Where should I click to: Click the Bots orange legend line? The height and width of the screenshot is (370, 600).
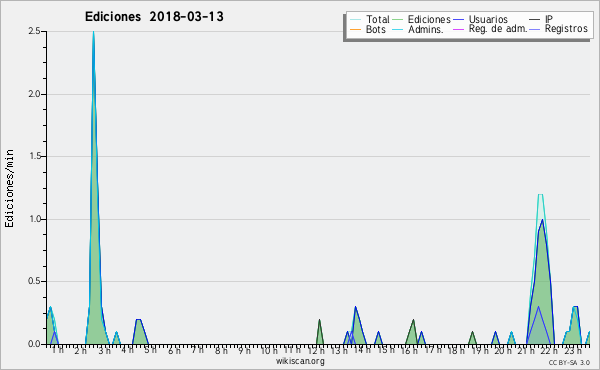click(355, 29)
